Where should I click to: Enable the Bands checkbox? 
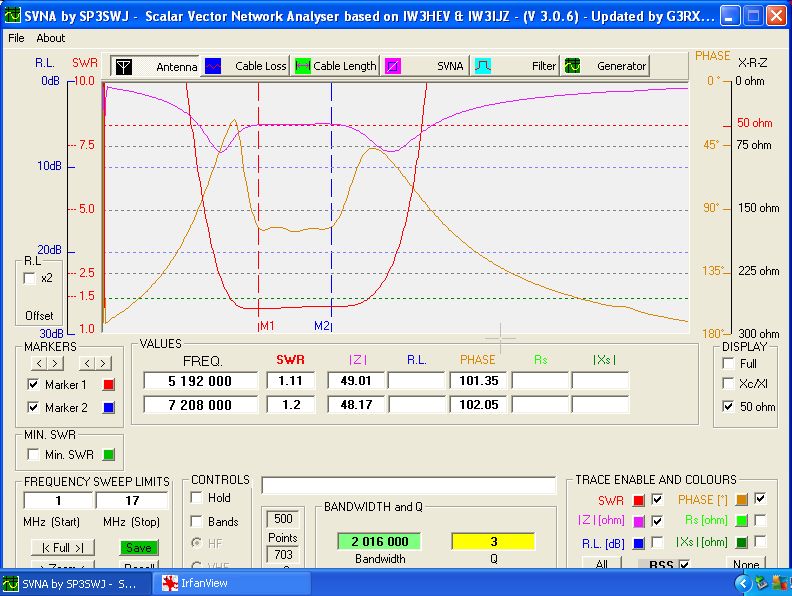coord(197,521)
